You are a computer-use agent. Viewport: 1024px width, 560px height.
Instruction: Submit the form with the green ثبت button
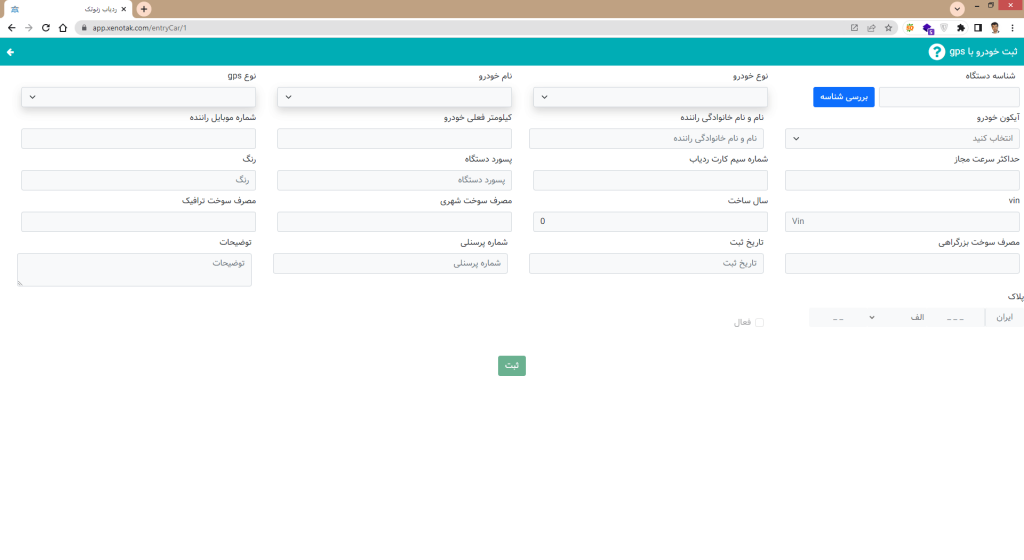[x=511, y=366]
